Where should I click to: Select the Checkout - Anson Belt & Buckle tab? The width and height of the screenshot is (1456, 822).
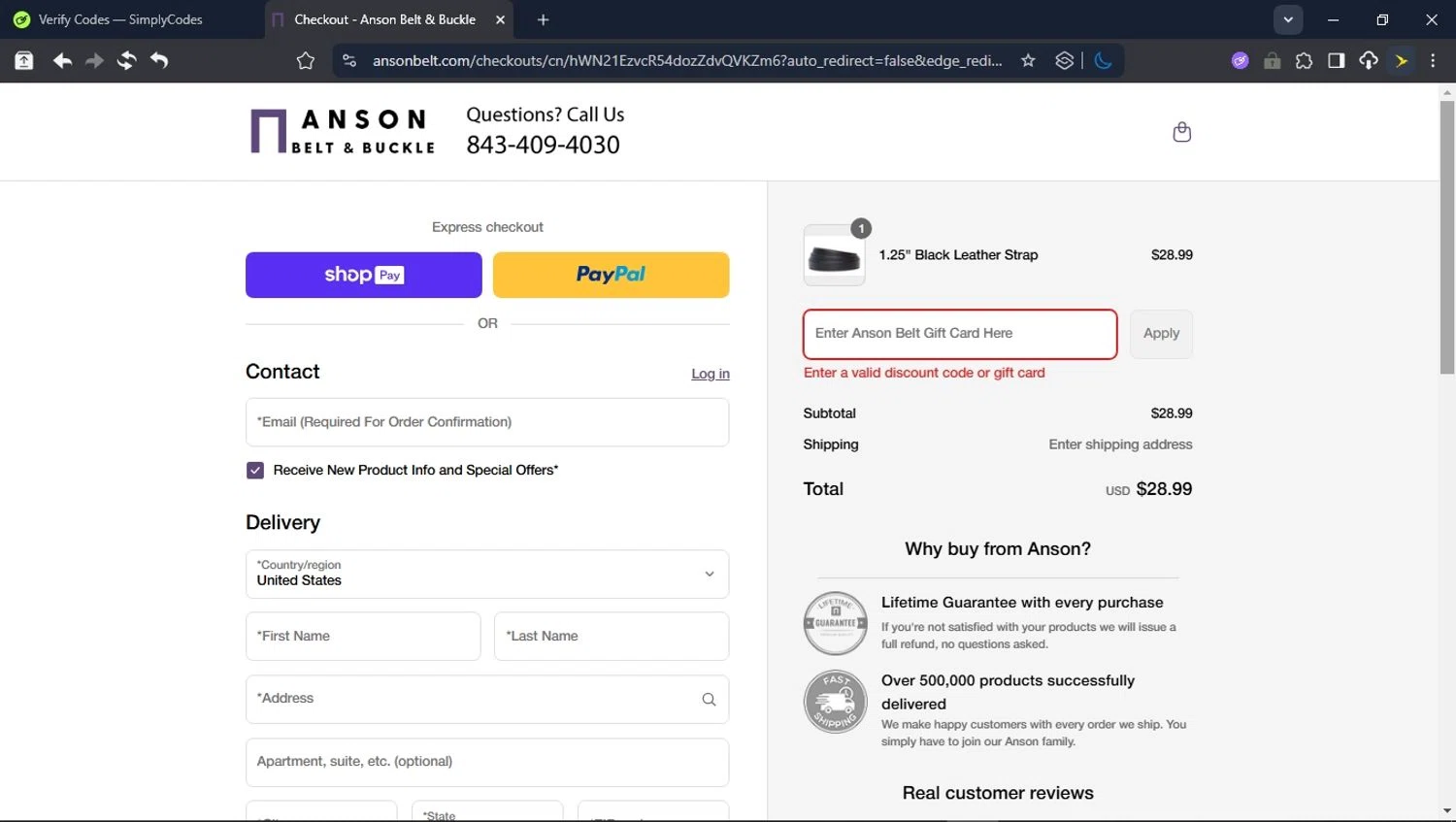click(384, 19)
